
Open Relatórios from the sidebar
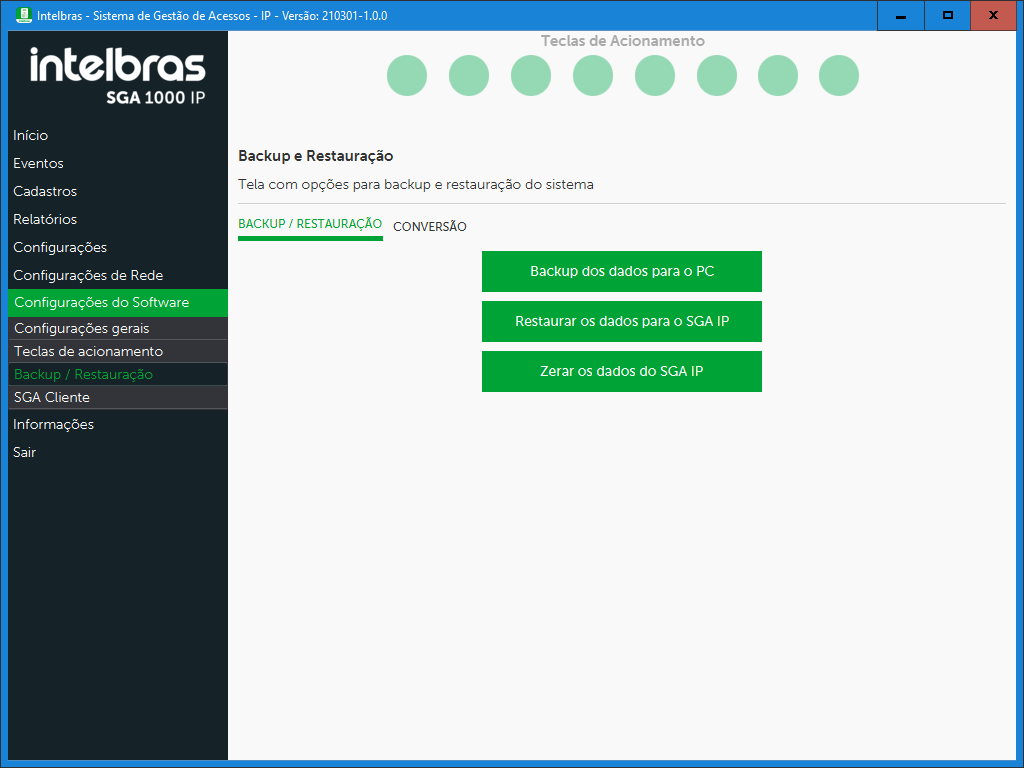pos(45,219)
